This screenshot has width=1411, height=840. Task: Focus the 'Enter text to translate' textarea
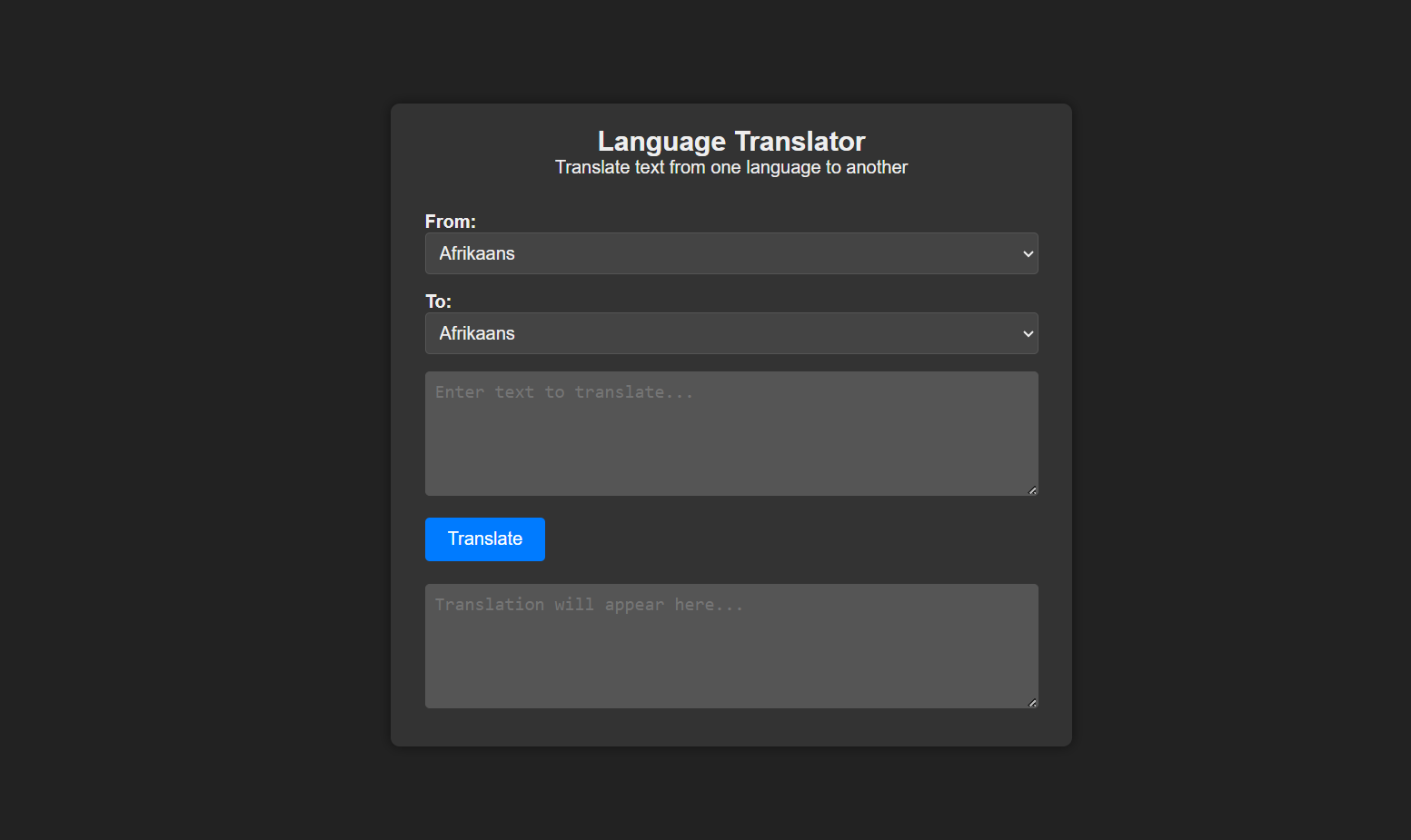pyautogui.click(x=731, y=434)
